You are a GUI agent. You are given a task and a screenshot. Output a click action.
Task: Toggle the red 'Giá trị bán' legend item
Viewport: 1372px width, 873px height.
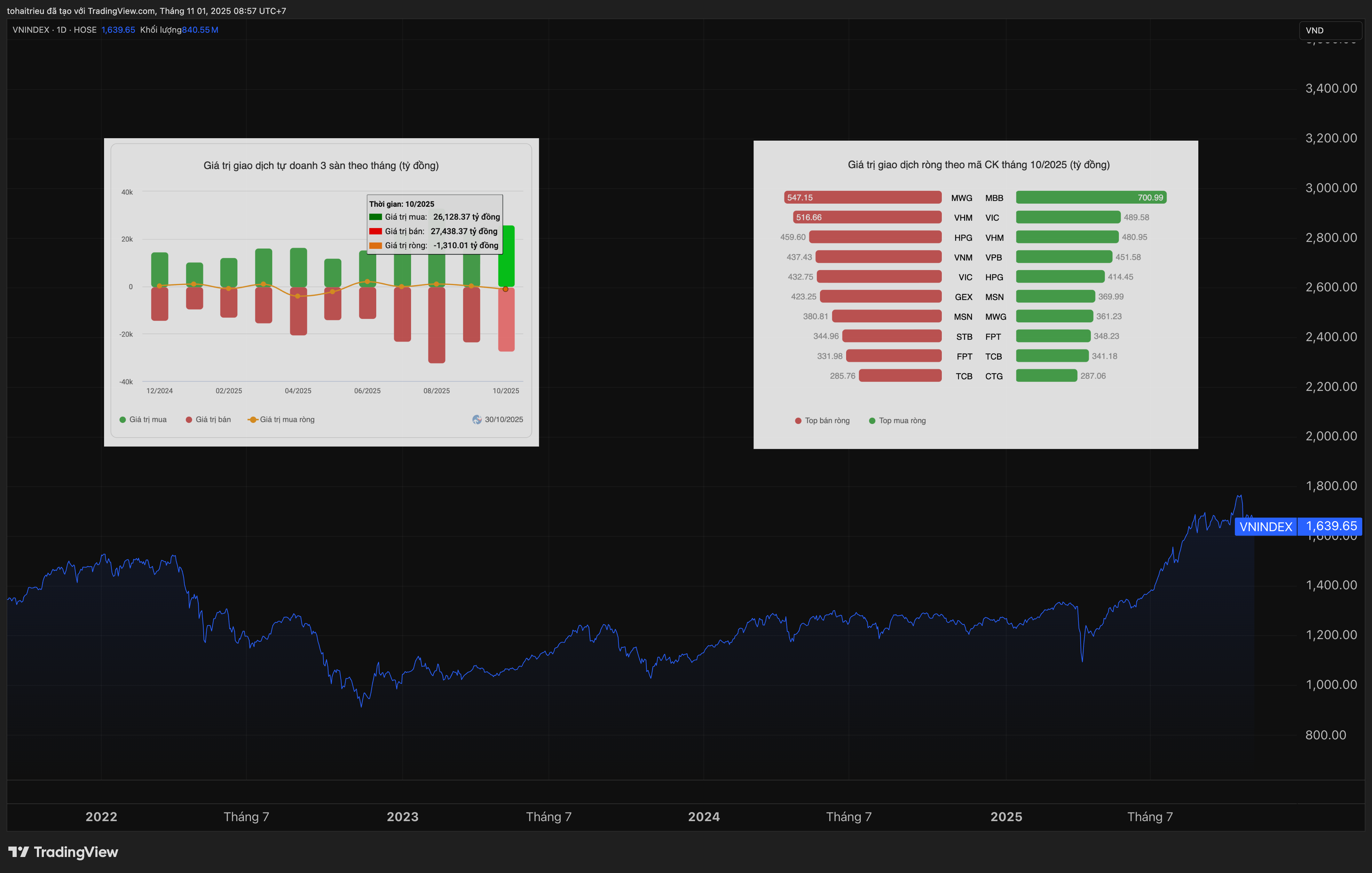coord(208,419)
